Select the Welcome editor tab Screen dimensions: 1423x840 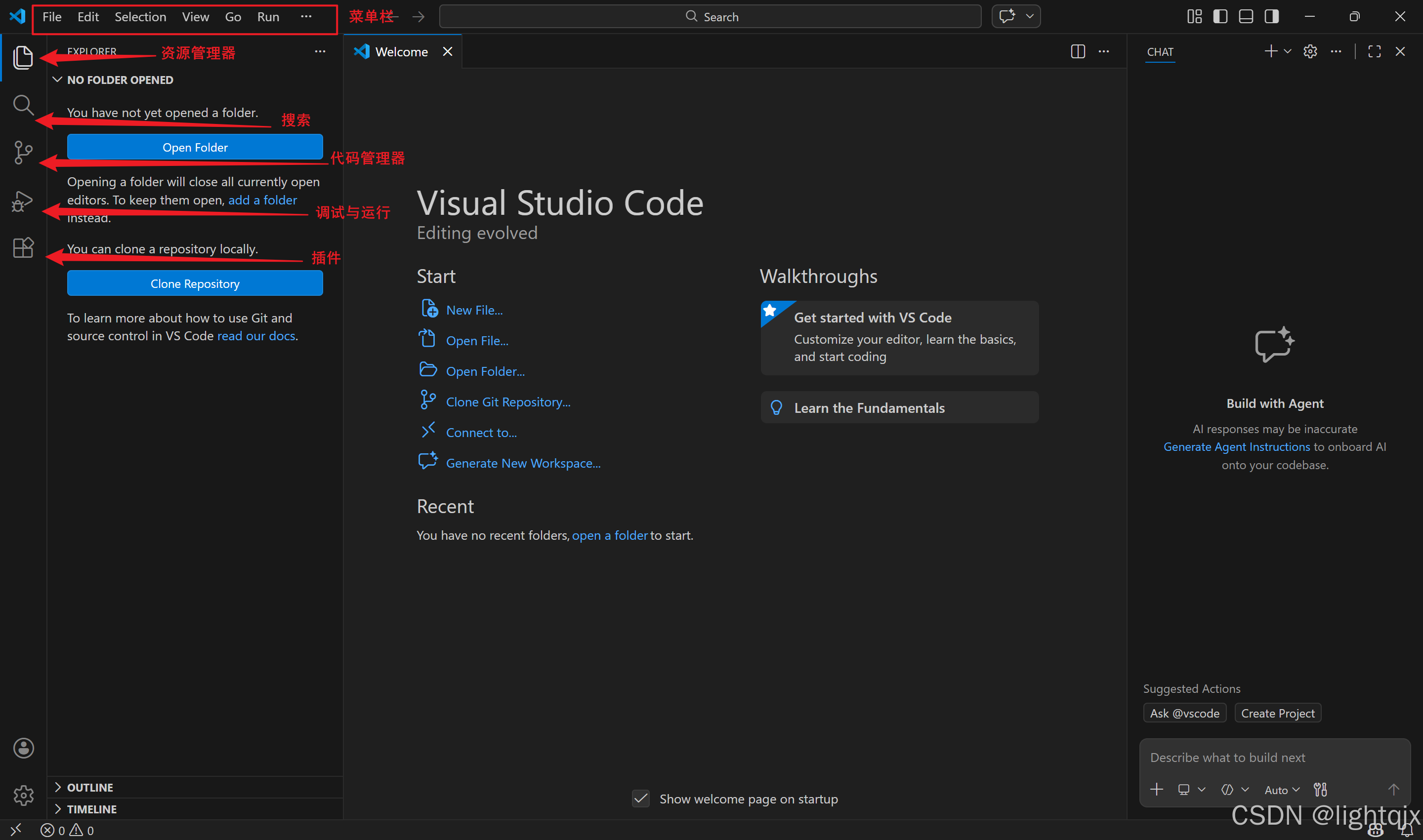(401, 51)
